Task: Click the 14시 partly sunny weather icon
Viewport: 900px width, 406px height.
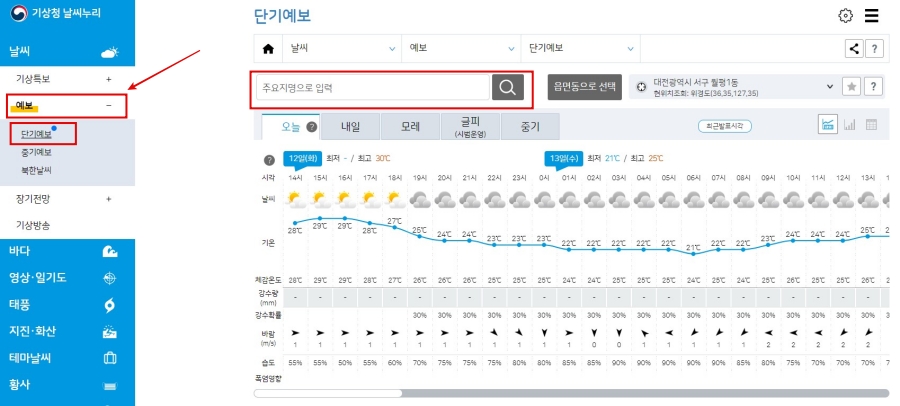Action: 295,199
